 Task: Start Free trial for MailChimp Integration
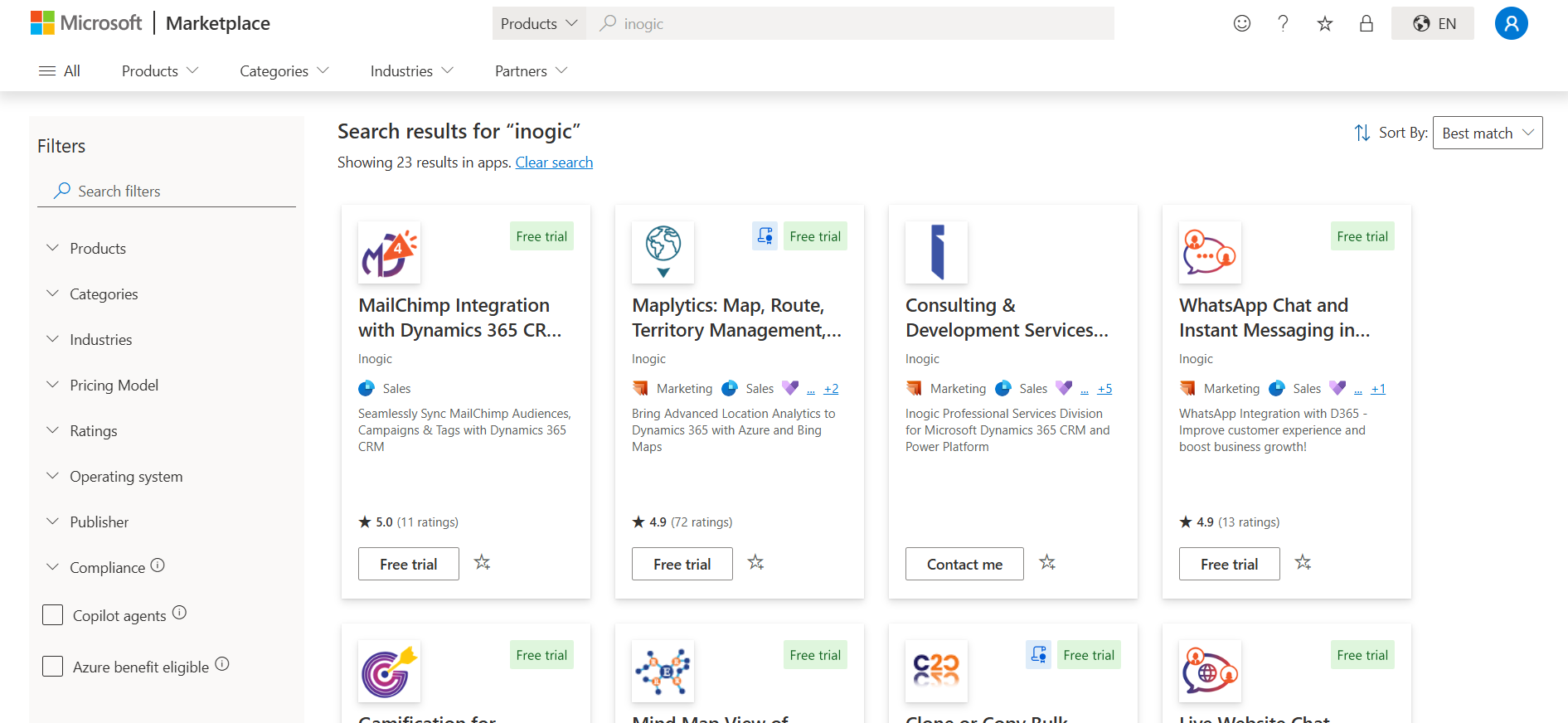[409, 564]
